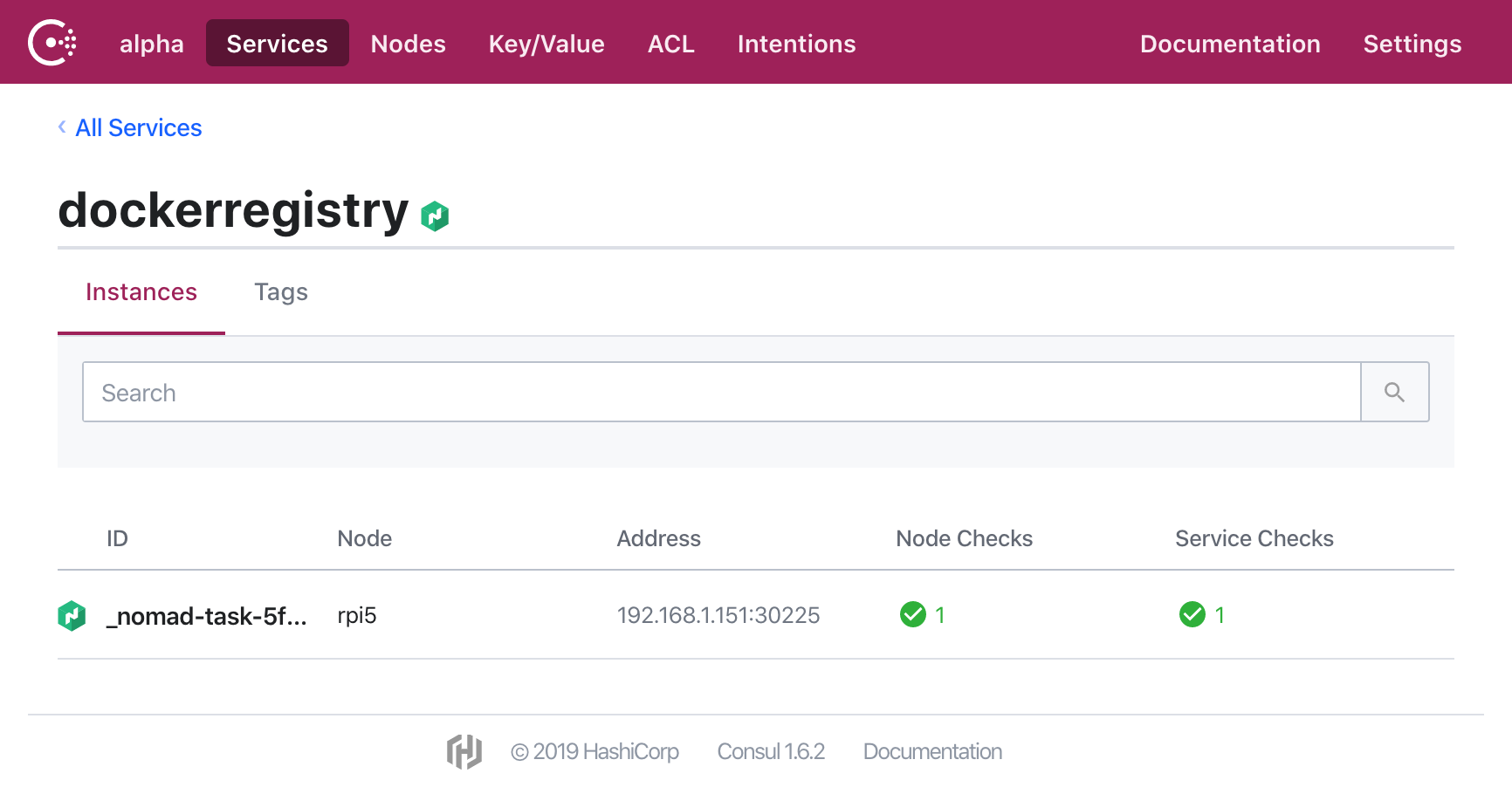Switch to the Tags tab
This screenshot has height=787, width=1512.
[281, 292]
